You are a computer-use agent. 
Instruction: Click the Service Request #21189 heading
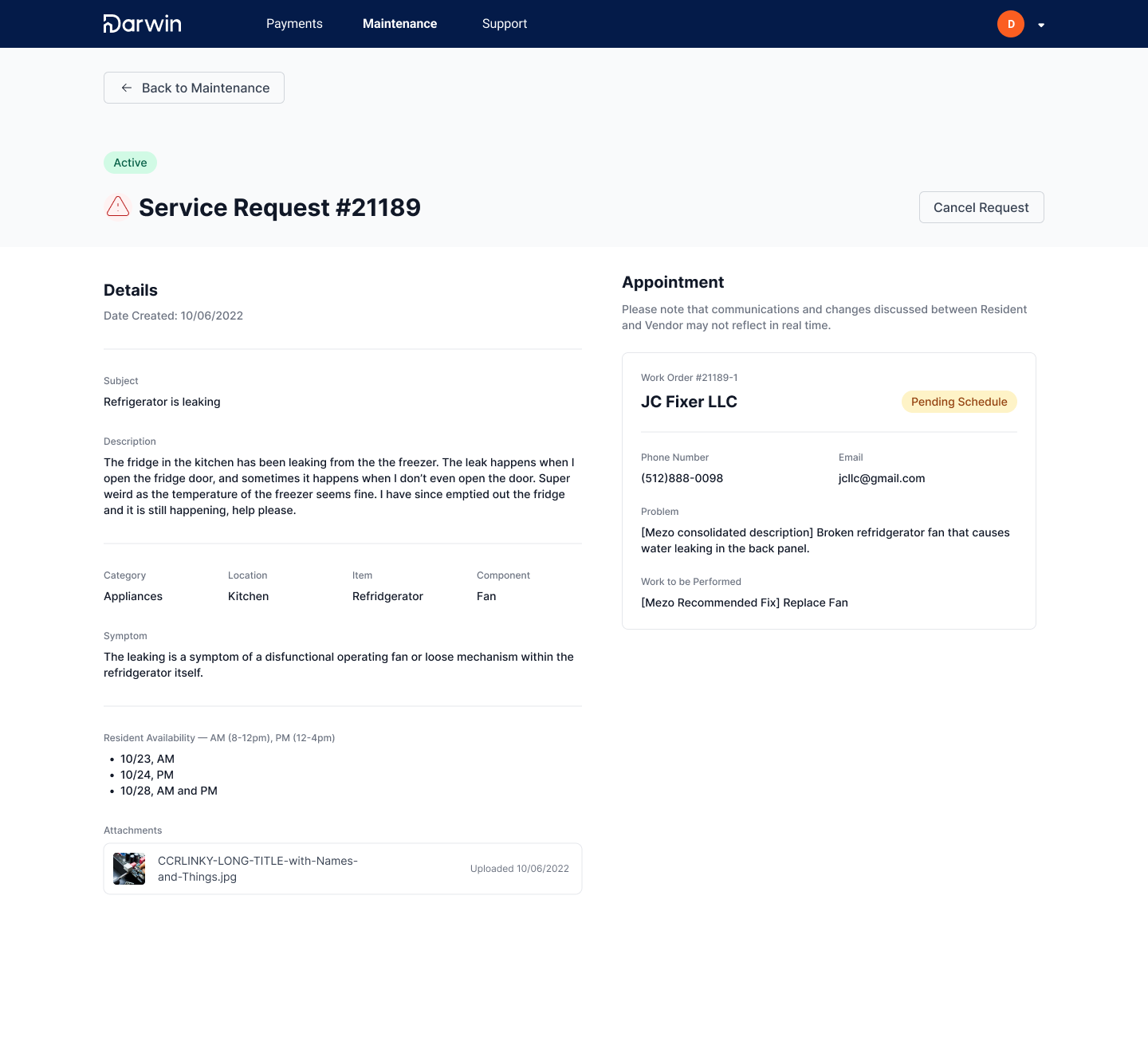(280, 207)
